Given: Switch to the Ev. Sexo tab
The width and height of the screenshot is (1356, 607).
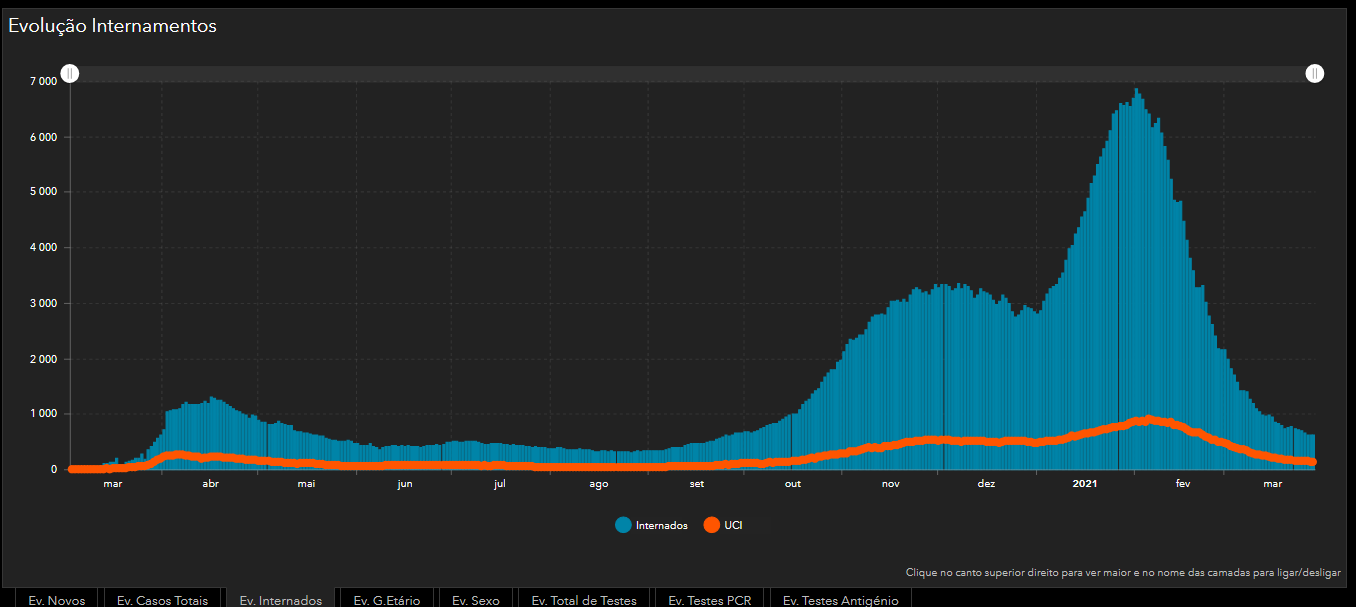Looking at the screenshot, I should [475, 599].
